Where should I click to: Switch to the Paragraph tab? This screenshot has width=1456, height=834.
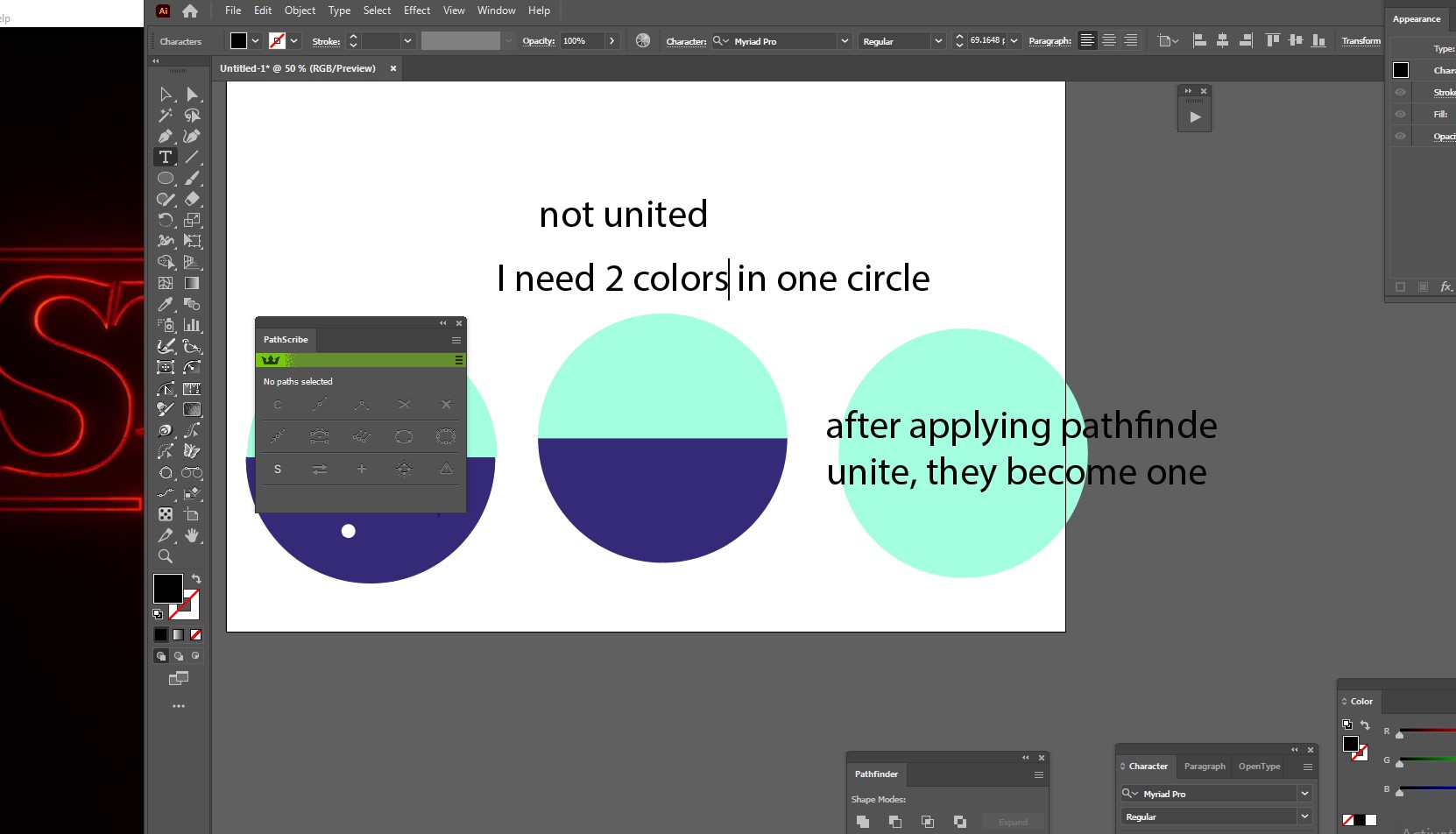pos(1205,767)
